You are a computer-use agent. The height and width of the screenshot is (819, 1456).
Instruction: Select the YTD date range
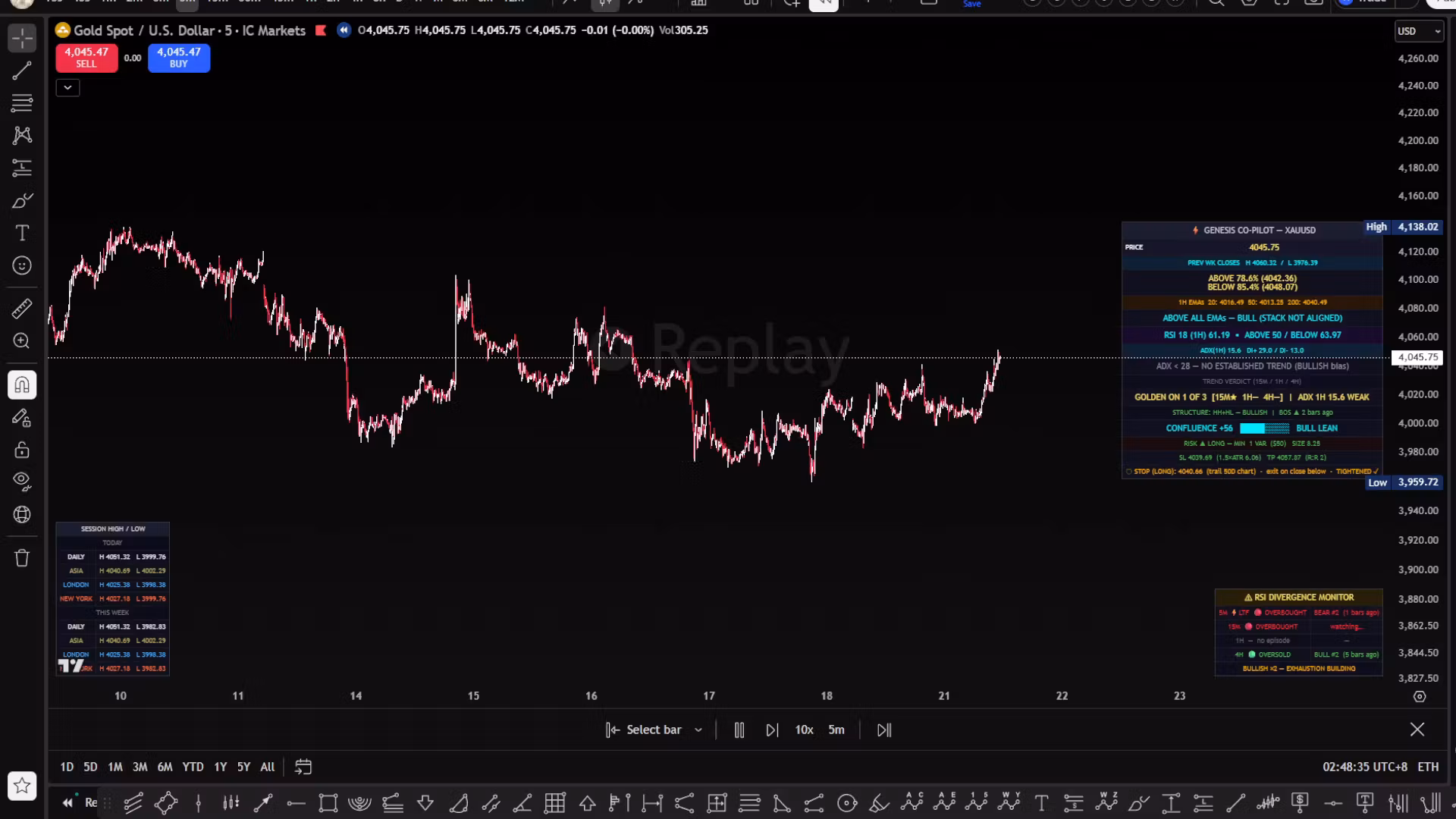(x=193, y=767)
